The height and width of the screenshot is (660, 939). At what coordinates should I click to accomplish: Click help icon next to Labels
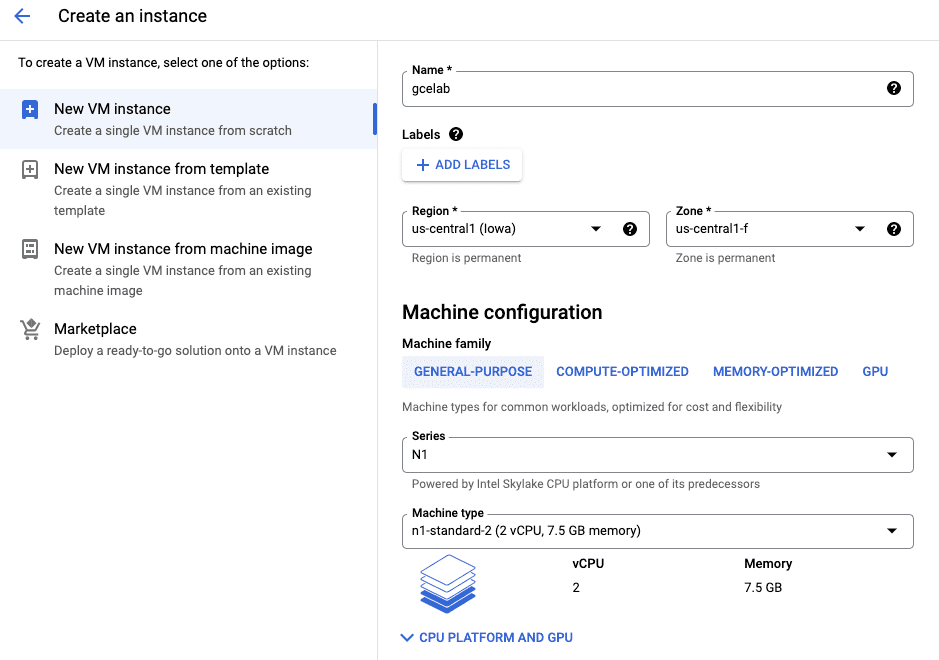tap(456, 134)
